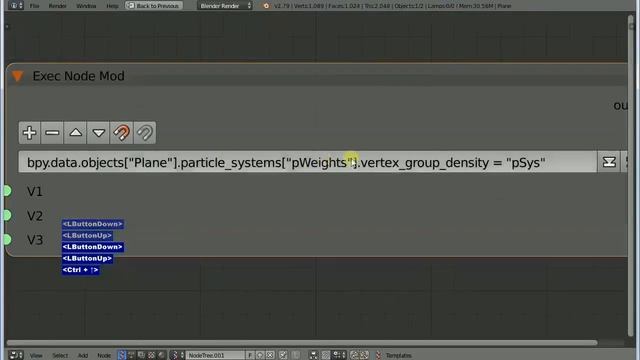Viewport: 640px width, 360px height.
Task: Open the Select menu in the node editor header
Action: [60, 356]
